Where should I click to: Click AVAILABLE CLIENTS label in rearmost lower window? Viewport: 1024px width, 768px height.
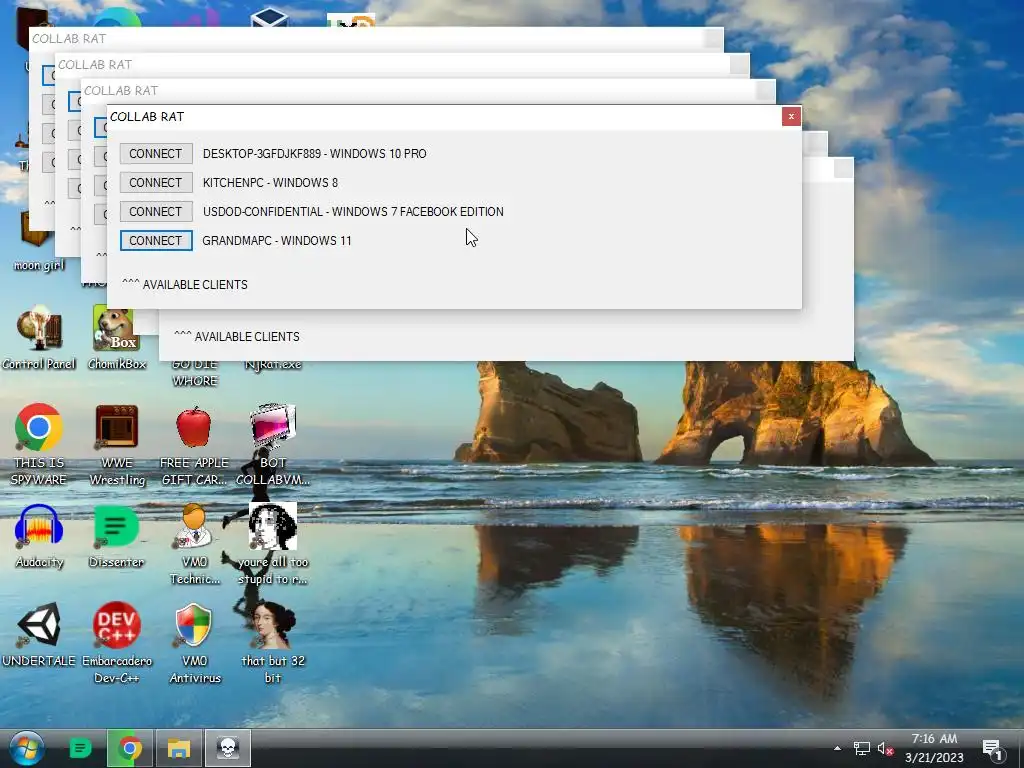click(x=237, y=337)
